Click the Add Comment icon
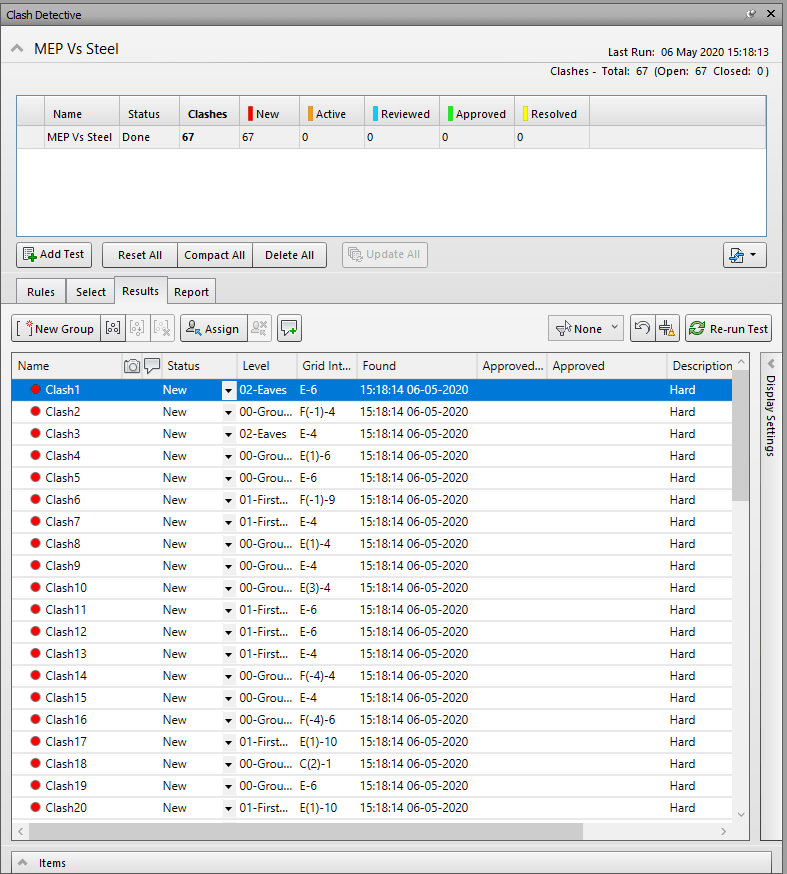The image size is (787, 874). tap(289, 328)
